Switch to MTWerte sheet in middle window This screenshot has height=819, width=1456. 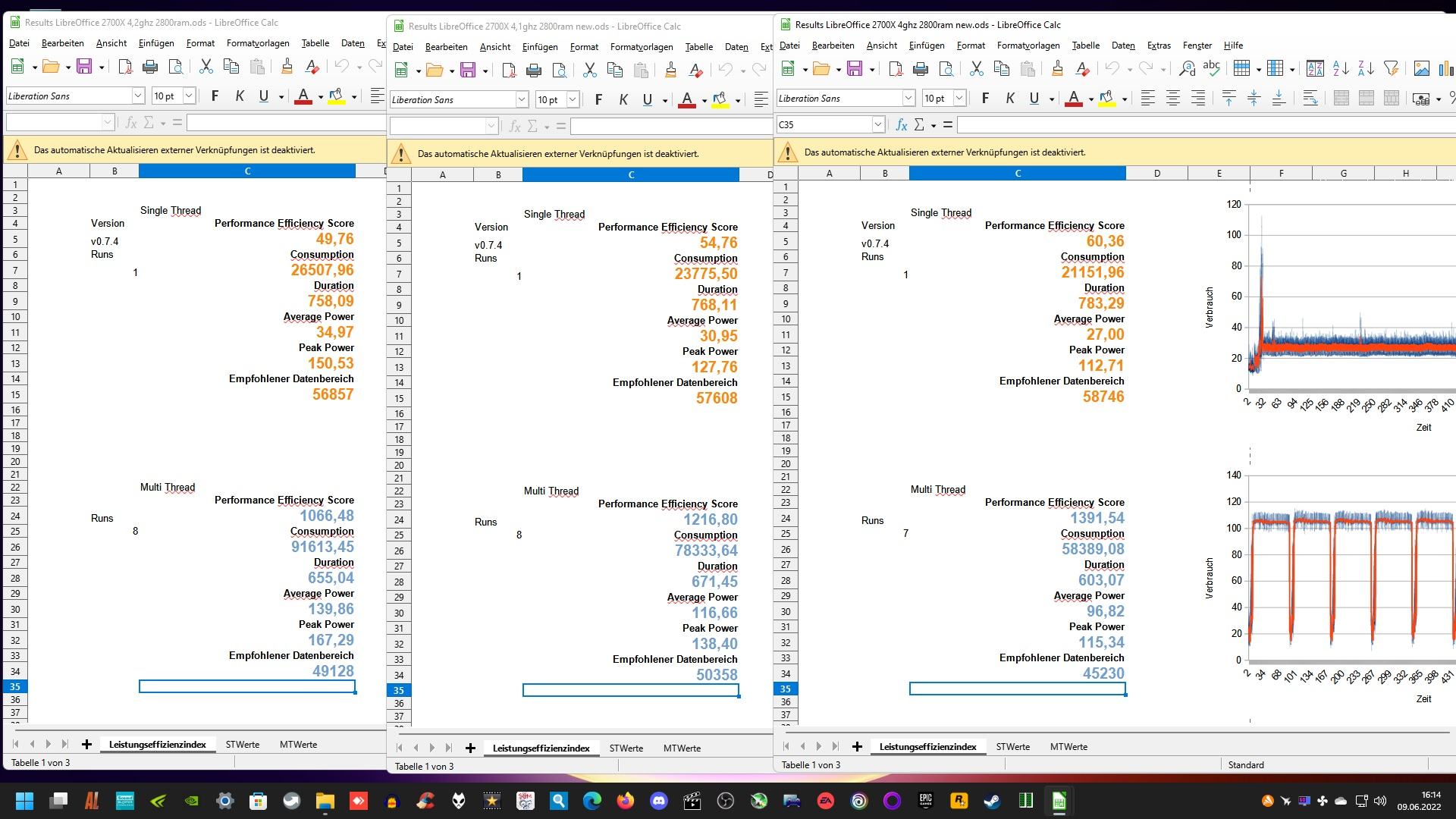coord(682,748)
